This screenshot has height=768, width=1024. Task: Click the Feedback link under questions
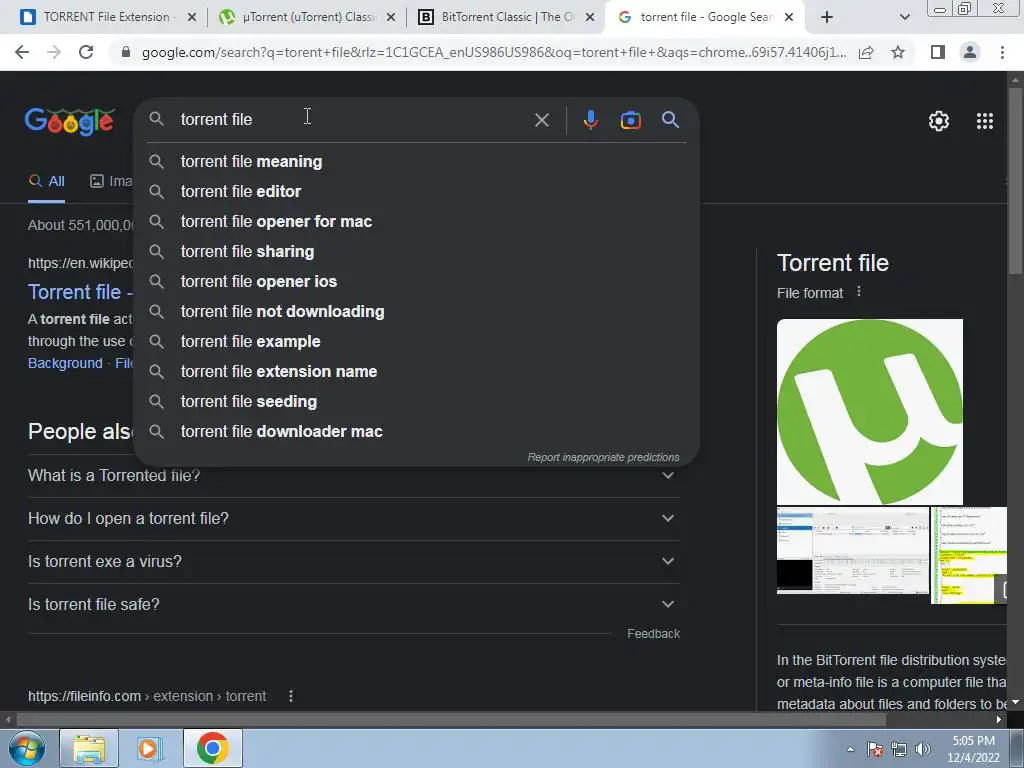(653, 633)
